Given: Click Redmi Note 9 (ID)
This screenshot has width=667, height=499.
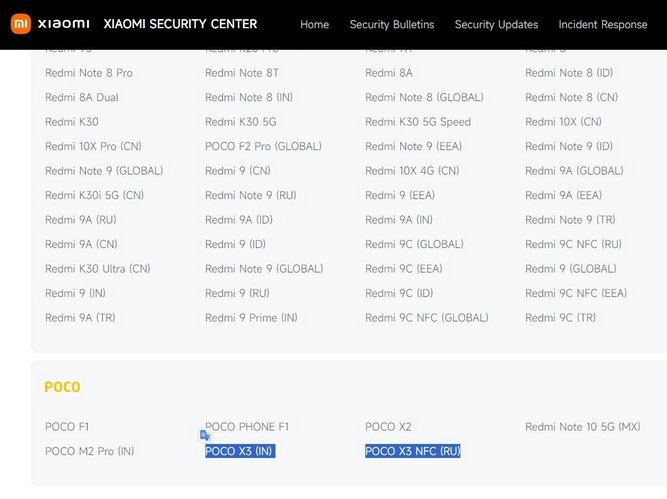Looking at the screenshot, I should (569, 146).
